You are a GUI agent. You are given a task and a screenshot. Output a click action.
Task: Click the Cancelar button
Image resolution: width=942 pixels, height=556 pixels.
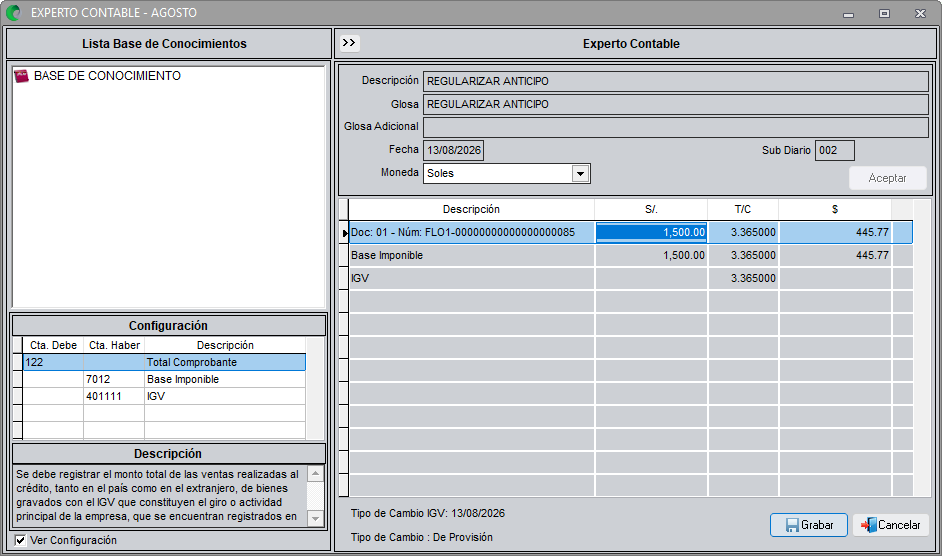coord(890,525)
